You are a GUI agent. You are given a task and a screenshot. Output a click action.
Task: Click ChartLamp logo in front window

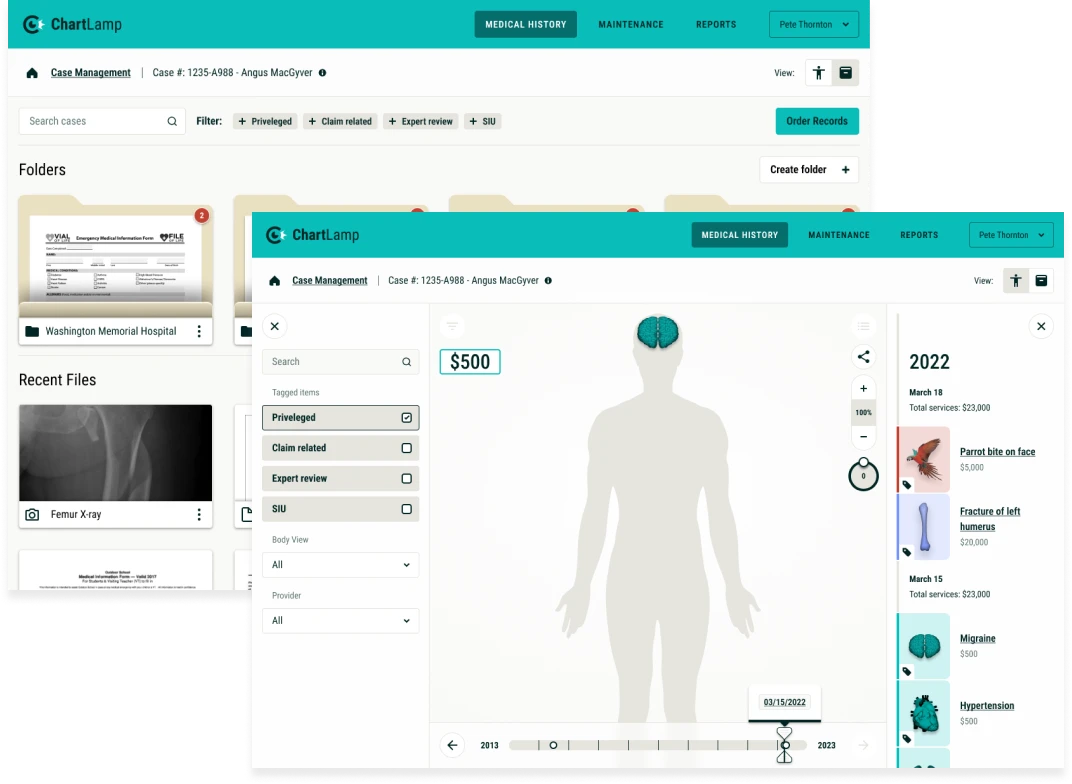click(x=312, y=235)
